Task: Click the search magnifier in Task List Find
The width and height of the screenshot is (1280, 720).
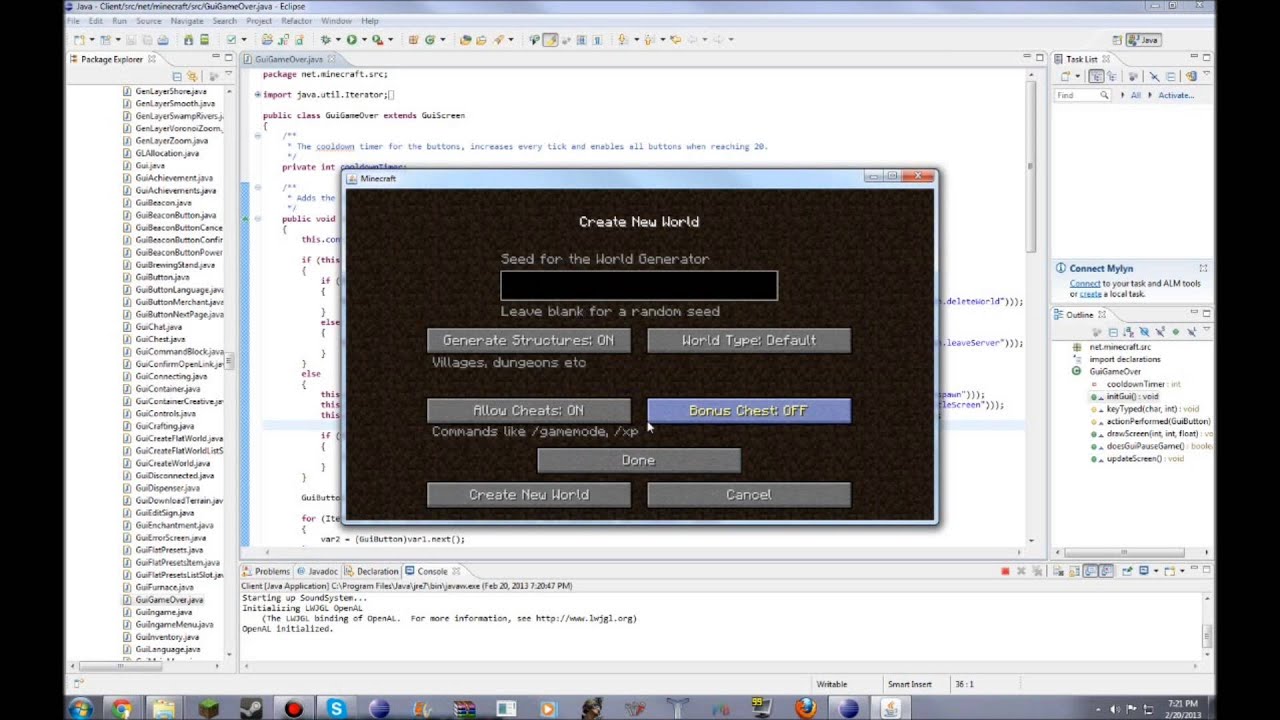Action: [1104, 95]
